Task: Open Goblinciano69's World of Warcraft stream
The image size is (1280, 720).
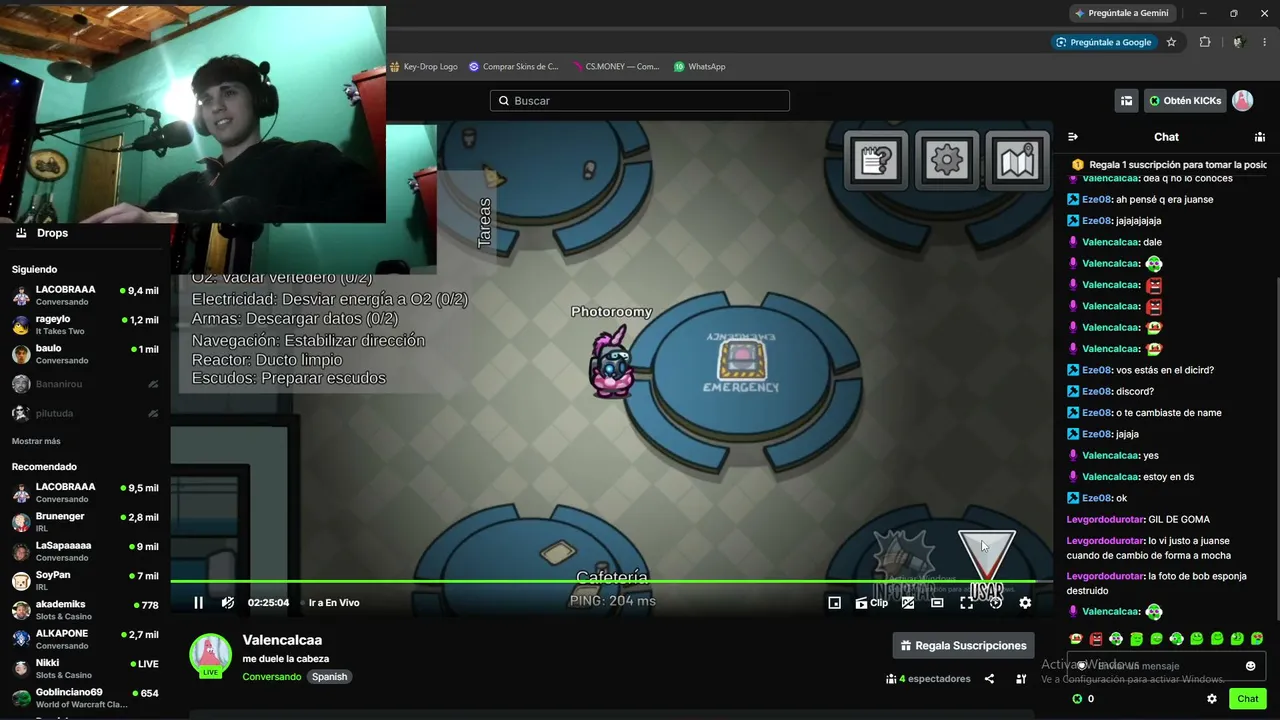Action: [x=85, y=698]
